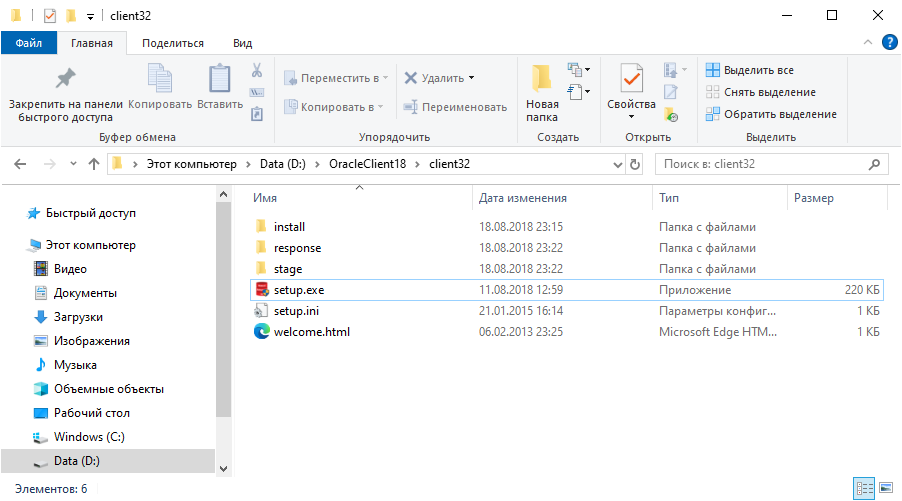
Task: Expand the Свойства dropdown arrow
Action: tap(631, 117)
